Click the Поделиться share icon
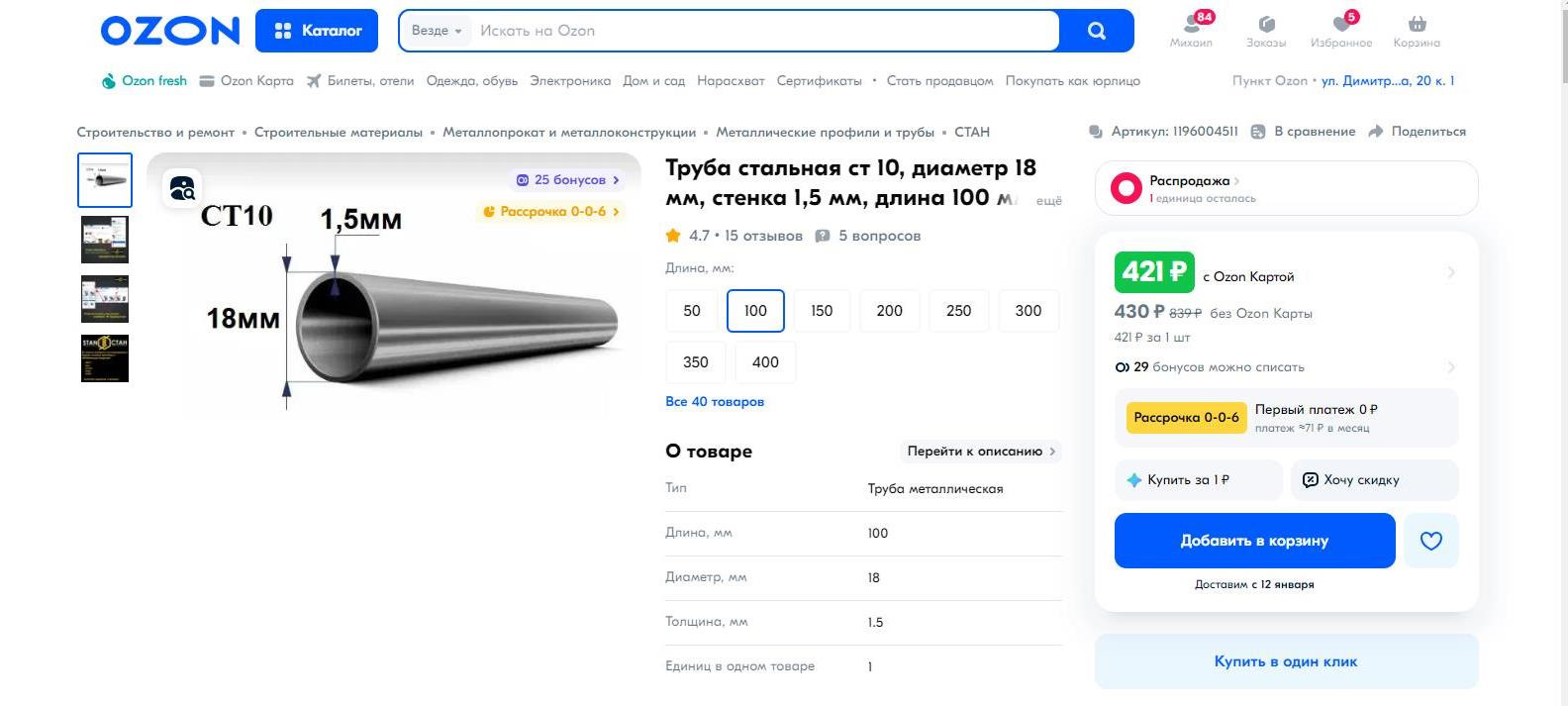 tap(1375, 132)
